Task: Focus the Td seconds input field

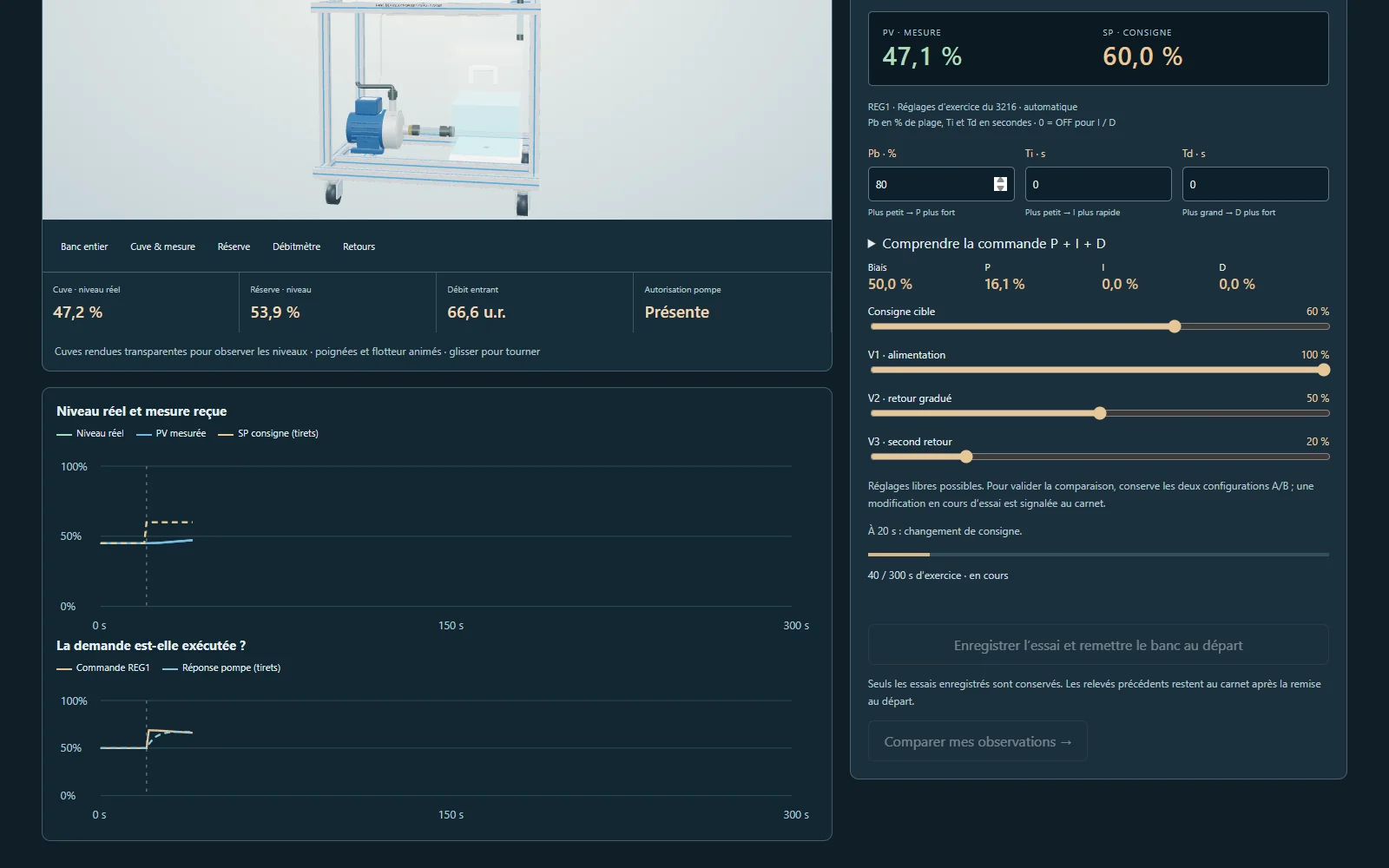Action: (x=1255, y=184)
